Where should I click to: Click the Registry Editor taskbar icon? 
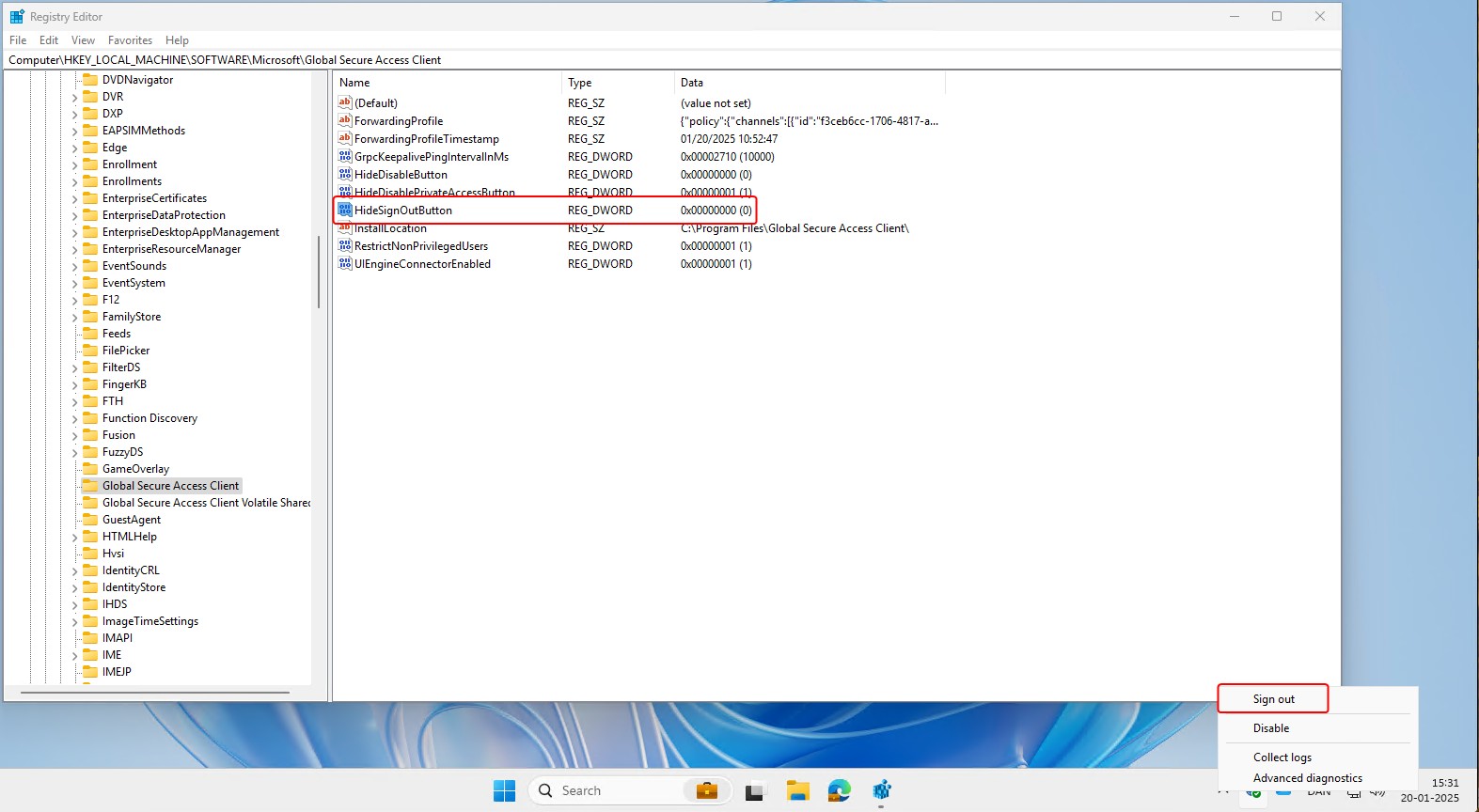tap(881, 790)
